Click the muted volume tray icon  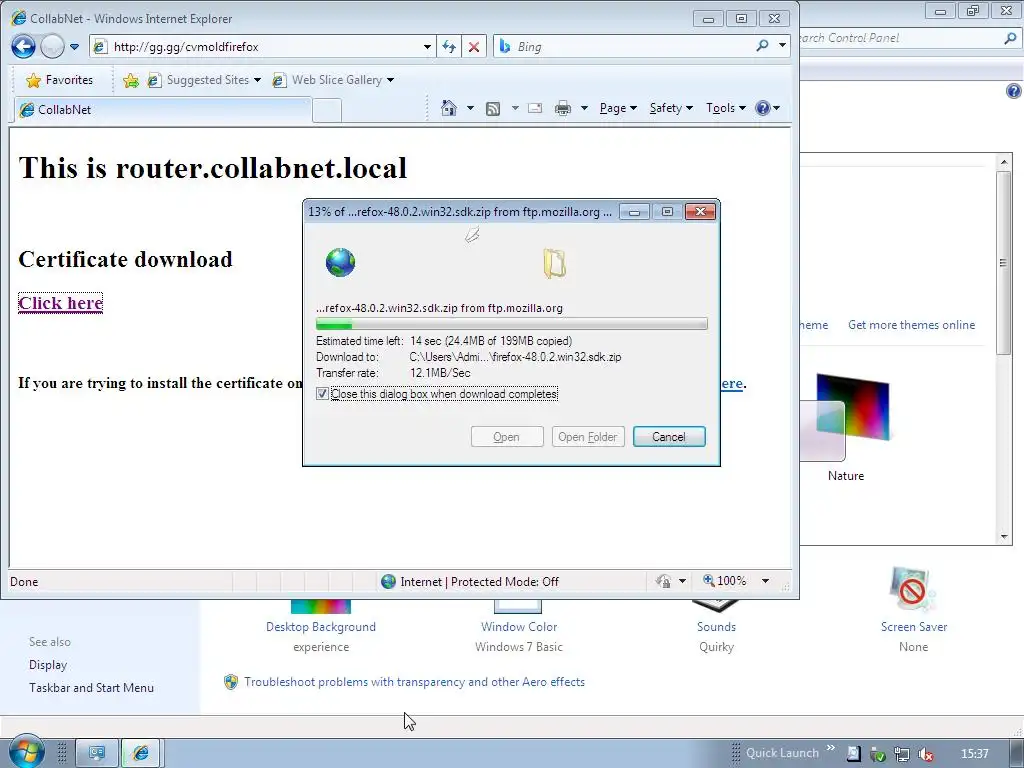click(x=925, y=754)
